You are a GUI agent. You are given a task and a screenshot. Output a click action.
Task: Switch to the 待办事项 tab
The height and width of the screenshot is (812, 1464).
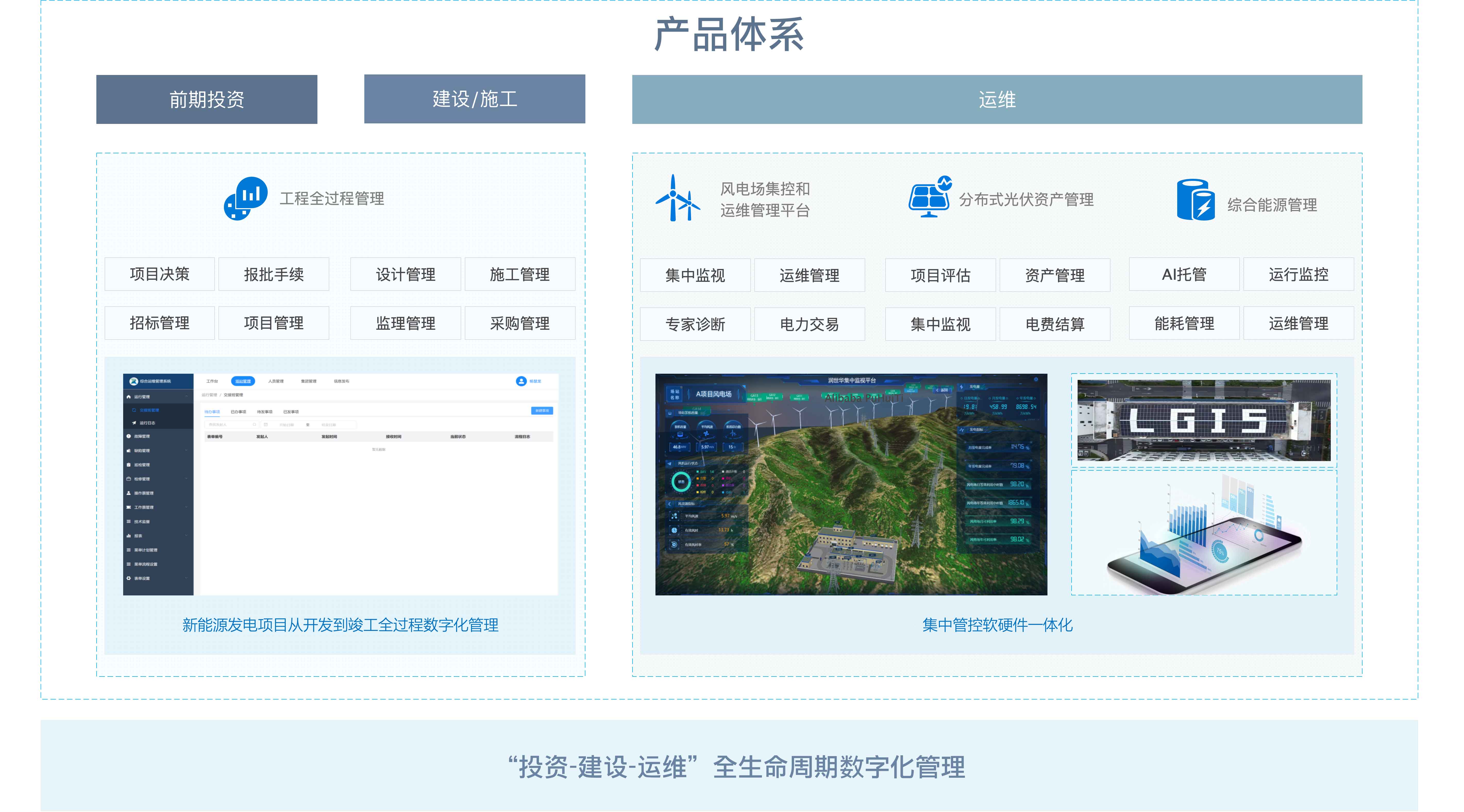(212, 412)
